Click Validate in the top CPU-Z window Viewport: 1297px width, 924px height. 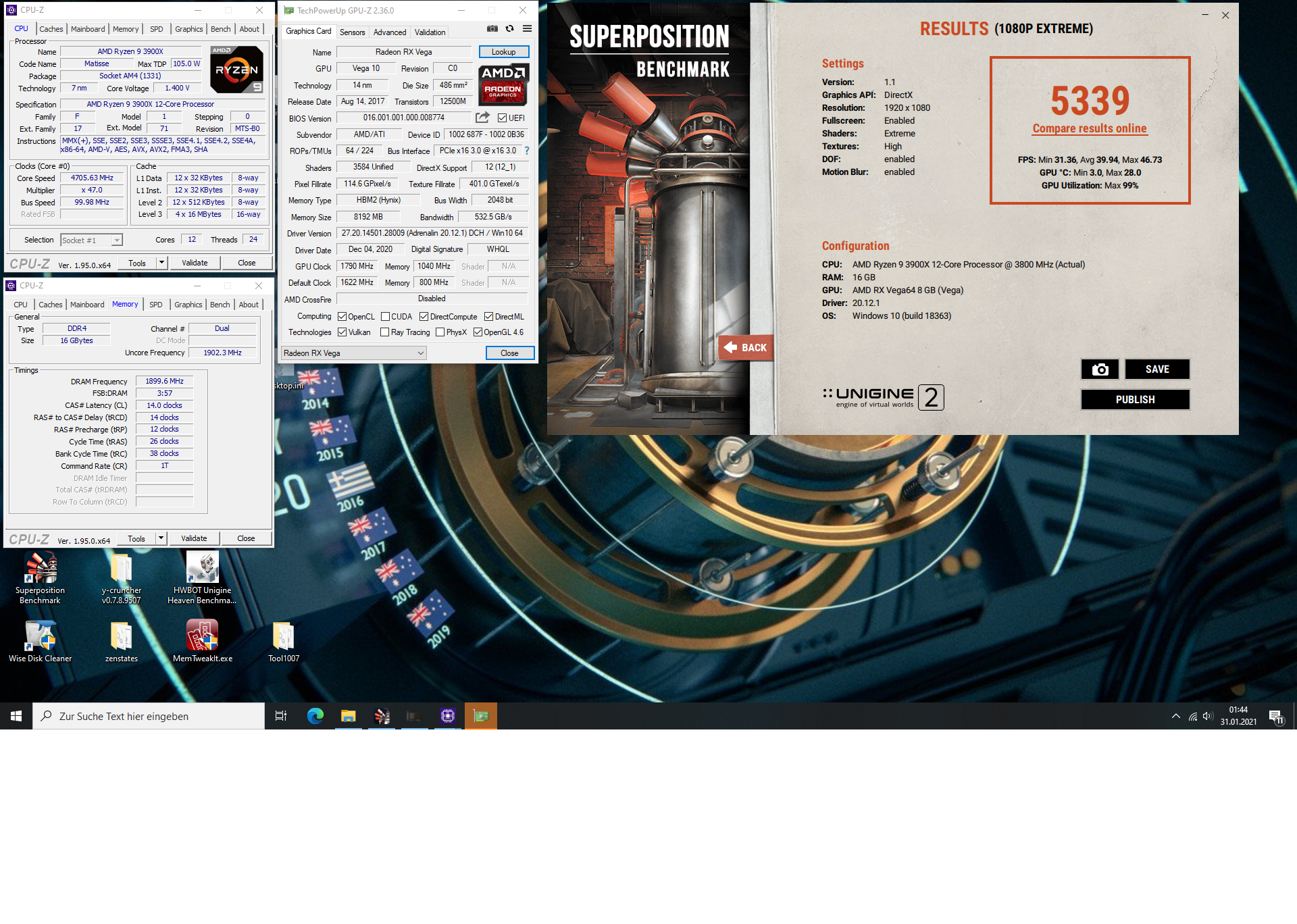tap(195, 263)
